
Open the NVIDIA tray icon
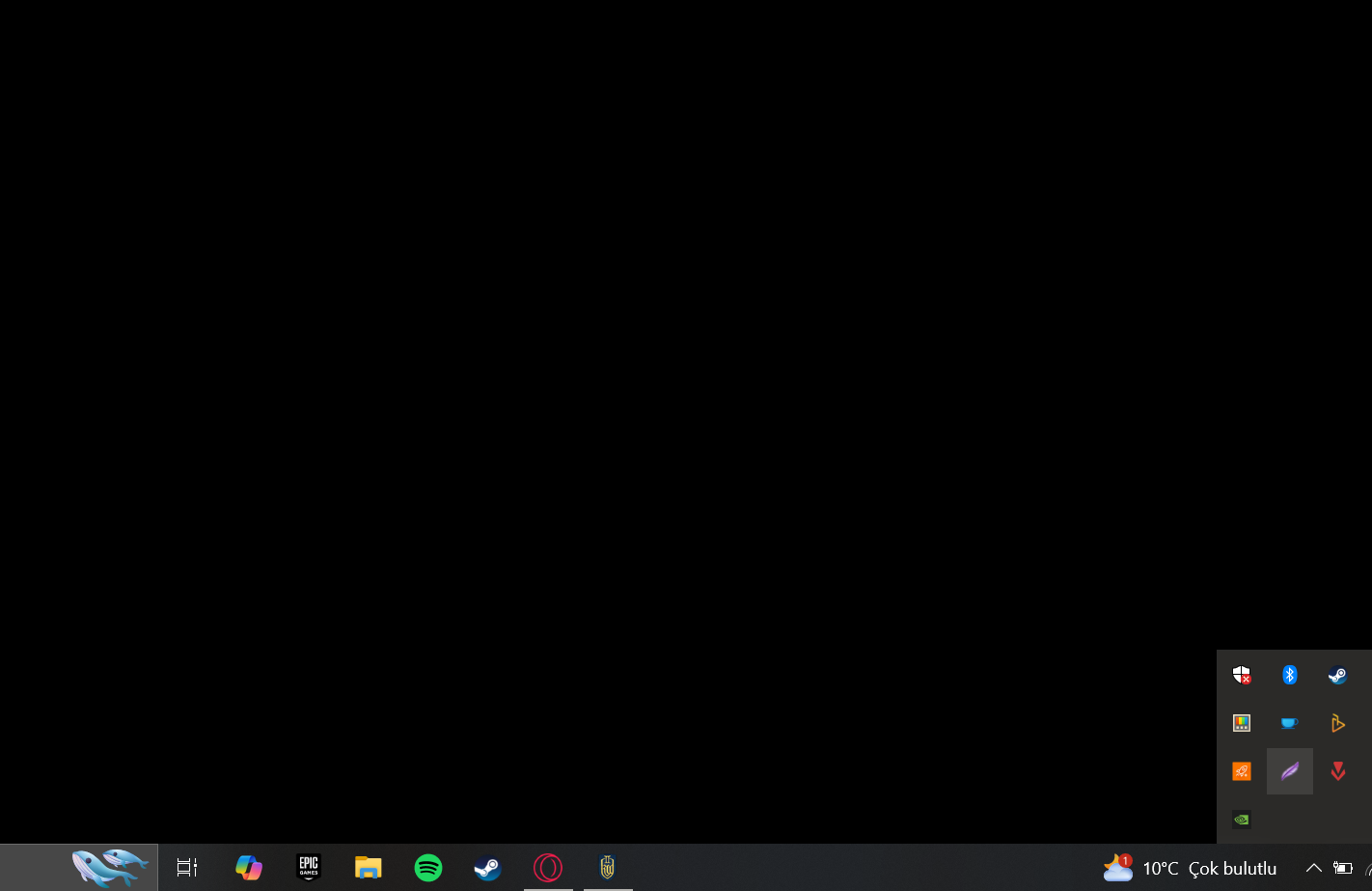(x=1242, y=820)
